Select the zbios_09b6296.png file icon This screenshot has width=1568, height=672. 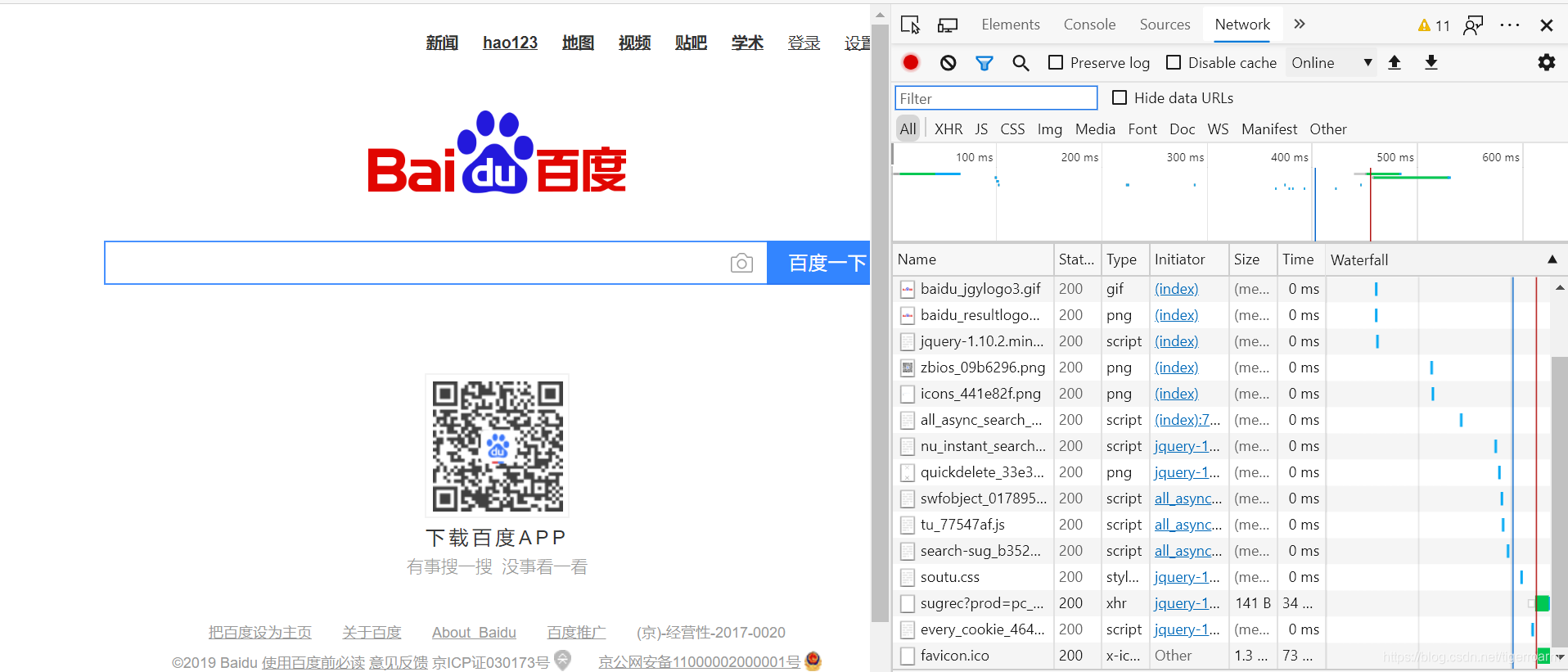tap(908, 368)
